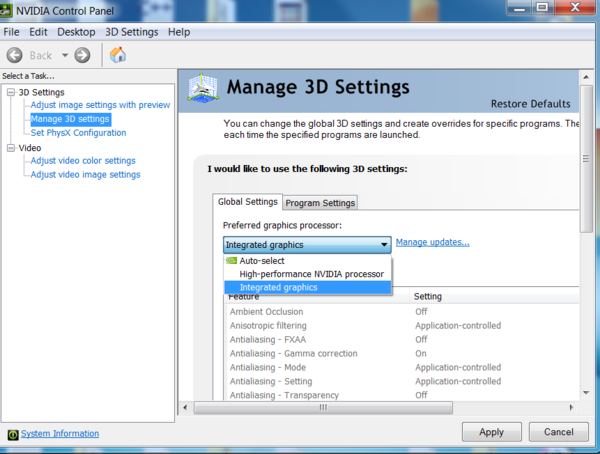Switch to the Global Settings tab
Viewport: 600px width, 454px height.
click(248, 202)
